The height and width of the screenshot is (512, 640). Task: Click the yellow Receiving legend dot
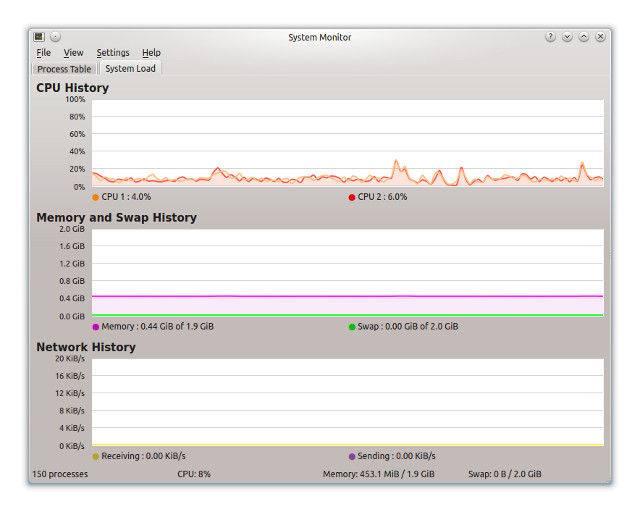click(95, 456)
